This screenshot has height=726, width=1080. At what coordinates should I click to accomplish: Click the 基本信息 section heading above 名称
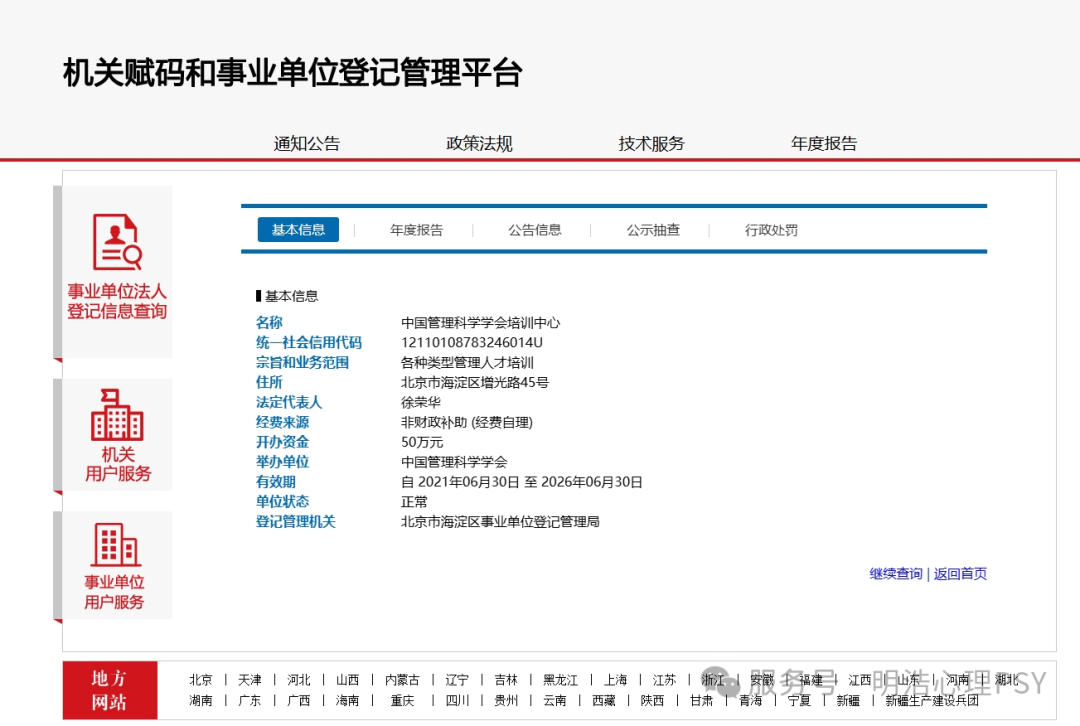pyautogui.click(x=291, y=296)
